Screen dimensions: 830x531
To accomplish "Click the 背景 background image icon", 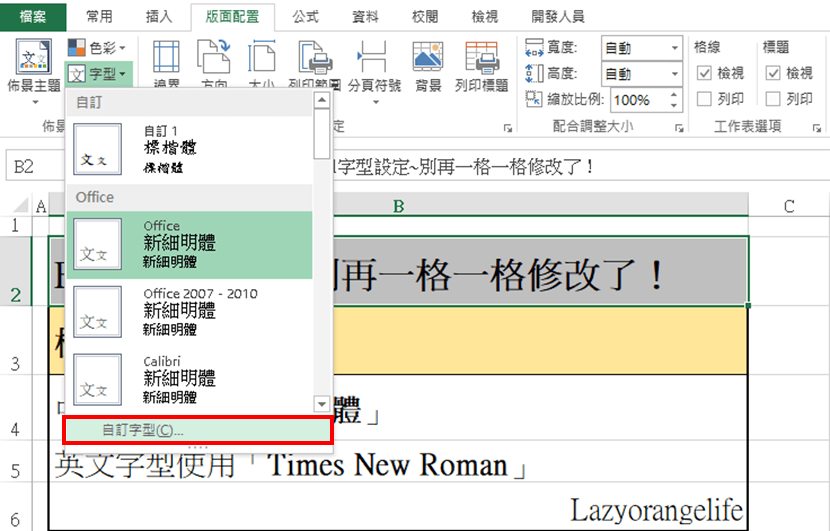I will pyautogui.click(x=428, y=62).
